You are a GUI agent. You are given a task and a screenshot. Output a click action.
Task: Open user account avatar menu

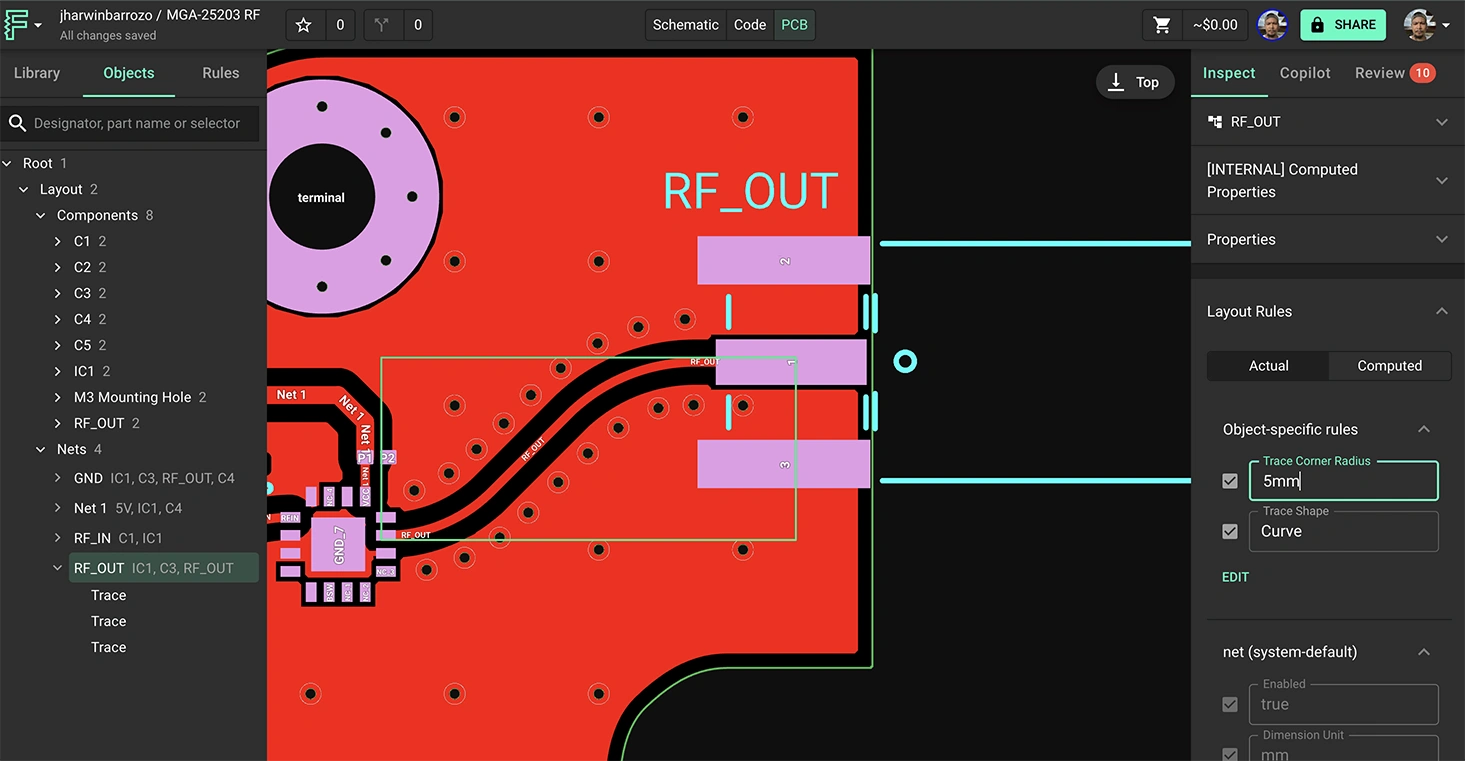[x=1426, y=25]
